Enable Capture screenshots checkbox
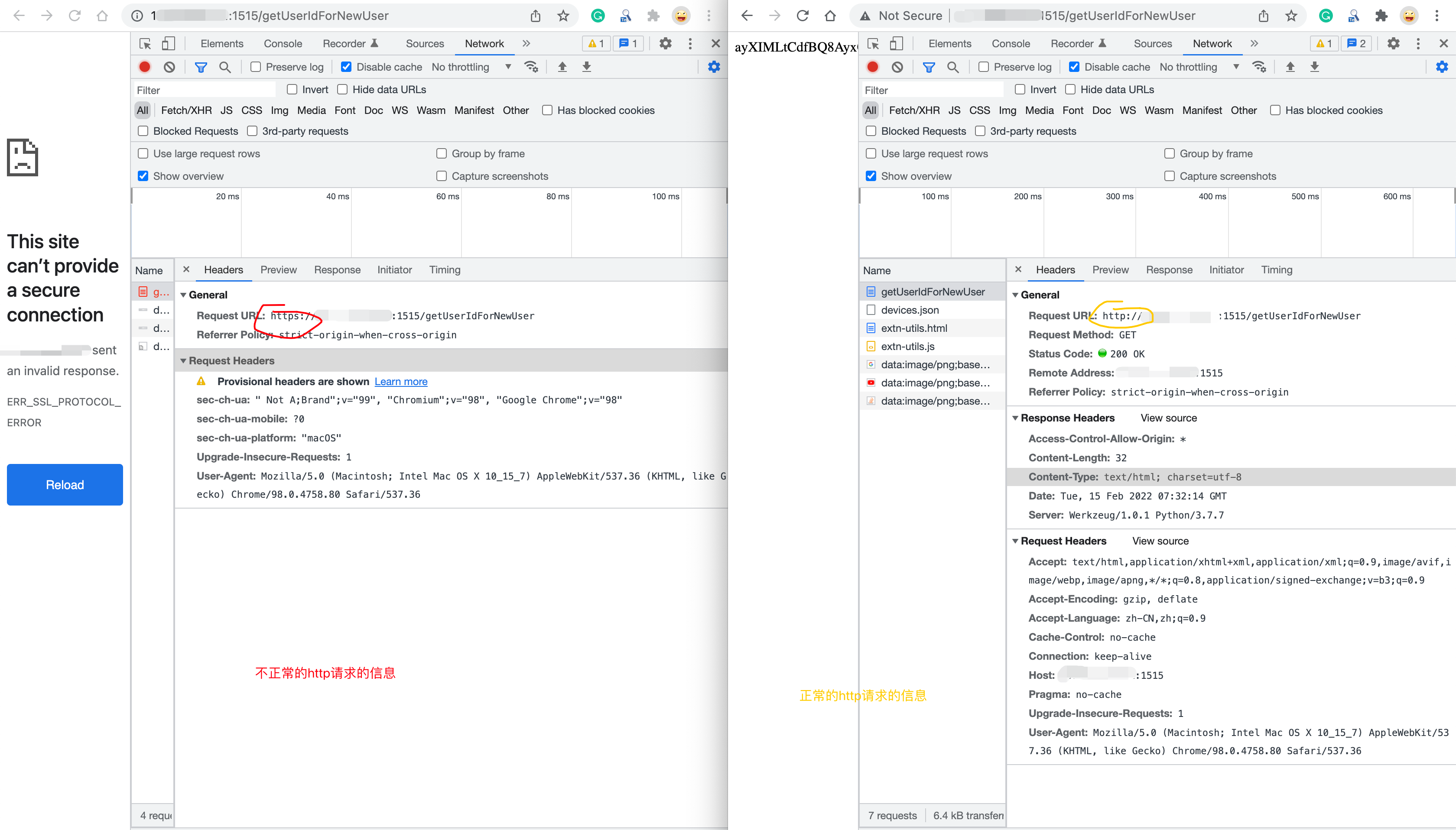This screenshot has width=1456, height=830. (x=441, y=175)
